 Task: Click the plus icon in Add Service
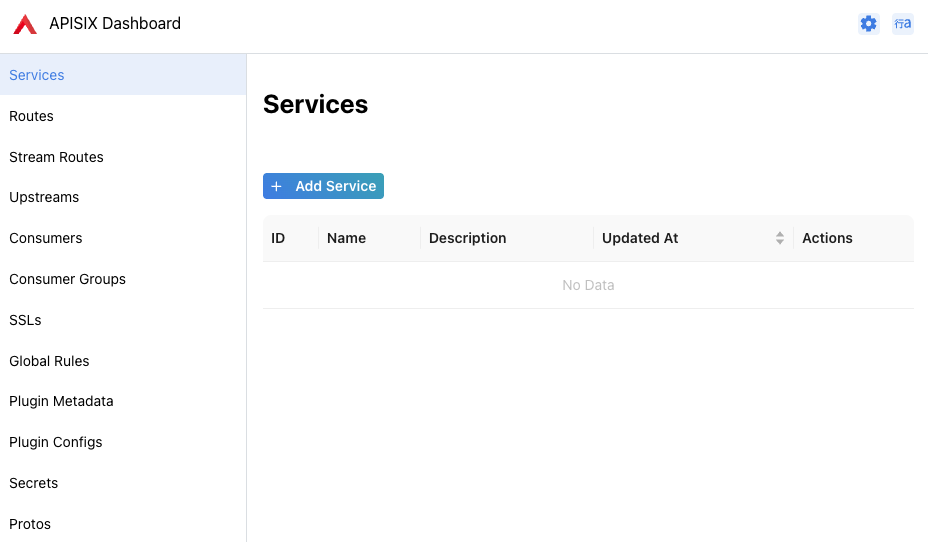[x=276, y=186]
